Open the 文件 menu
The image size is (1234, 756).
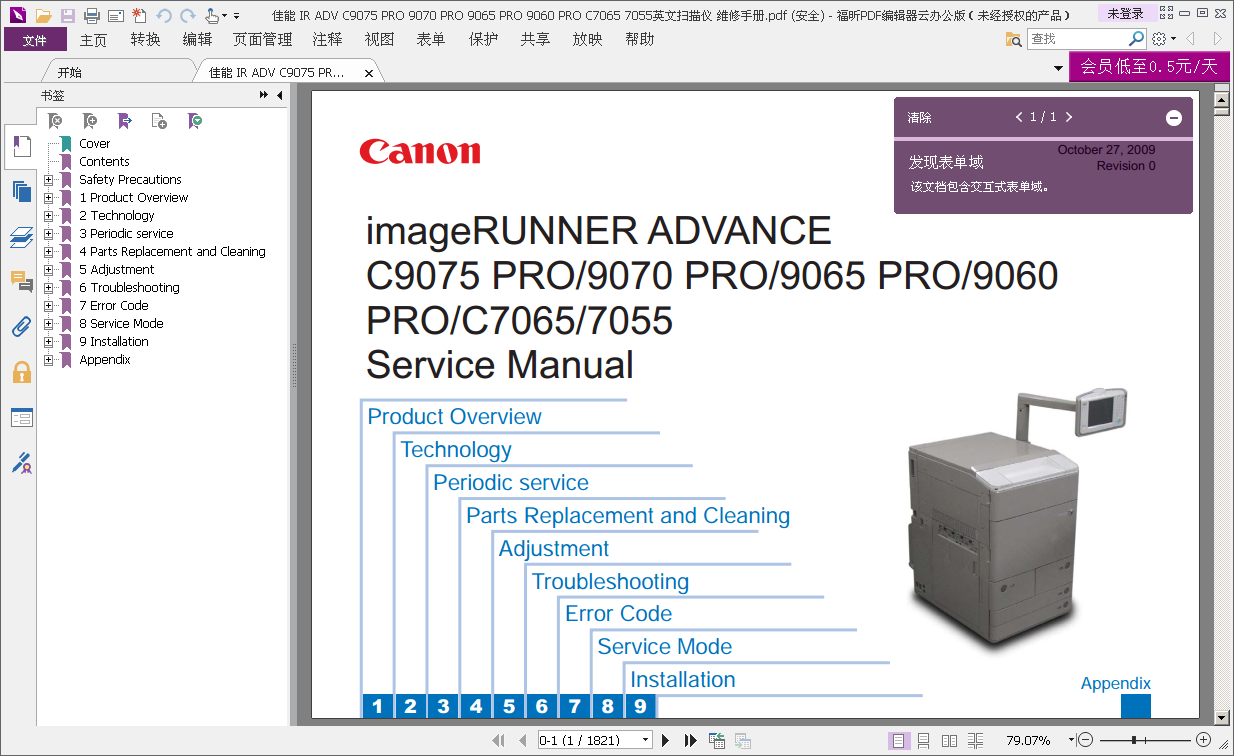pyautogui.click(x=35, y=39)
